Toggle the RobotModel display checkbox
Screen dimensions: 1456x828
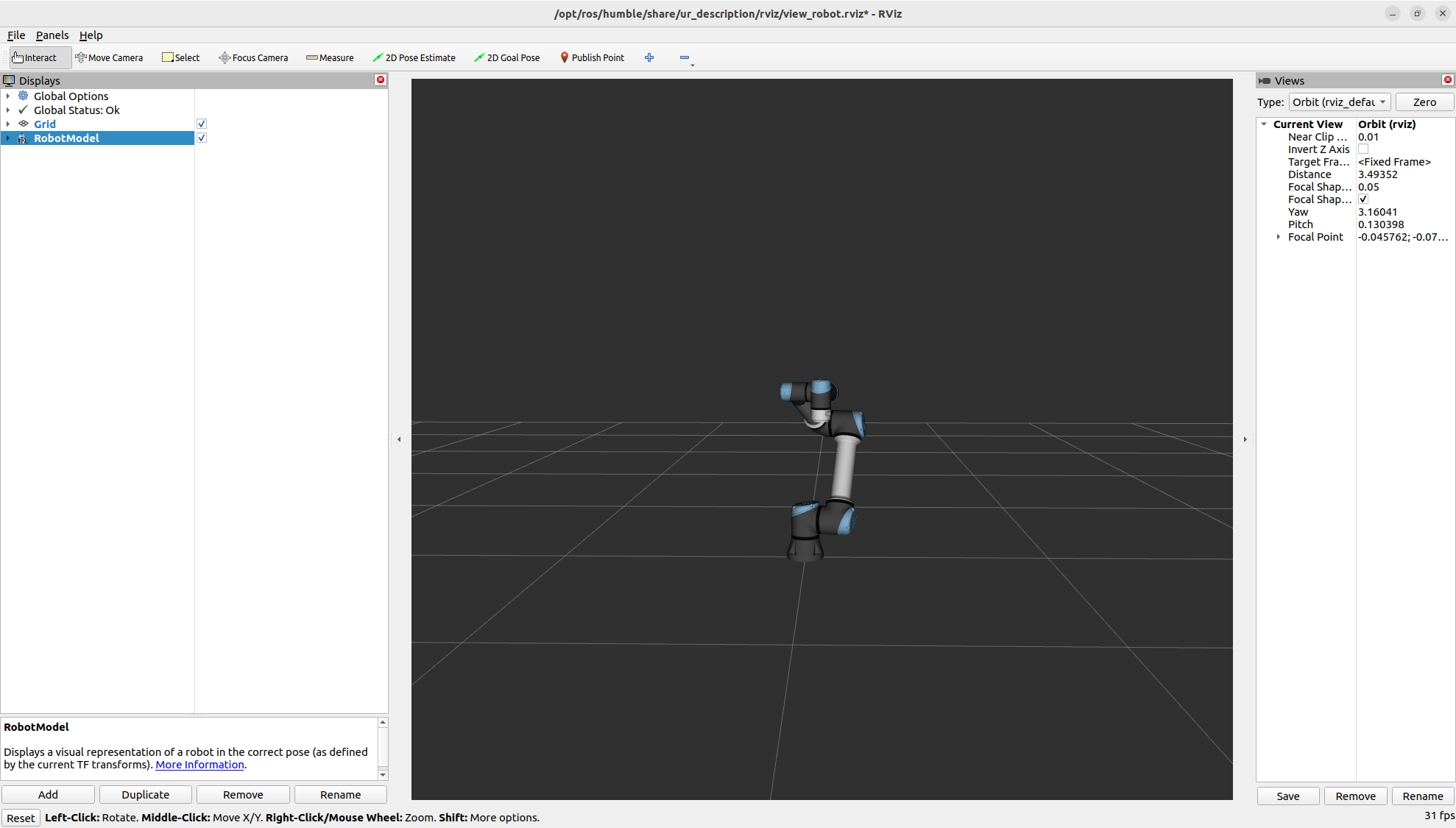tap(202, 138)
